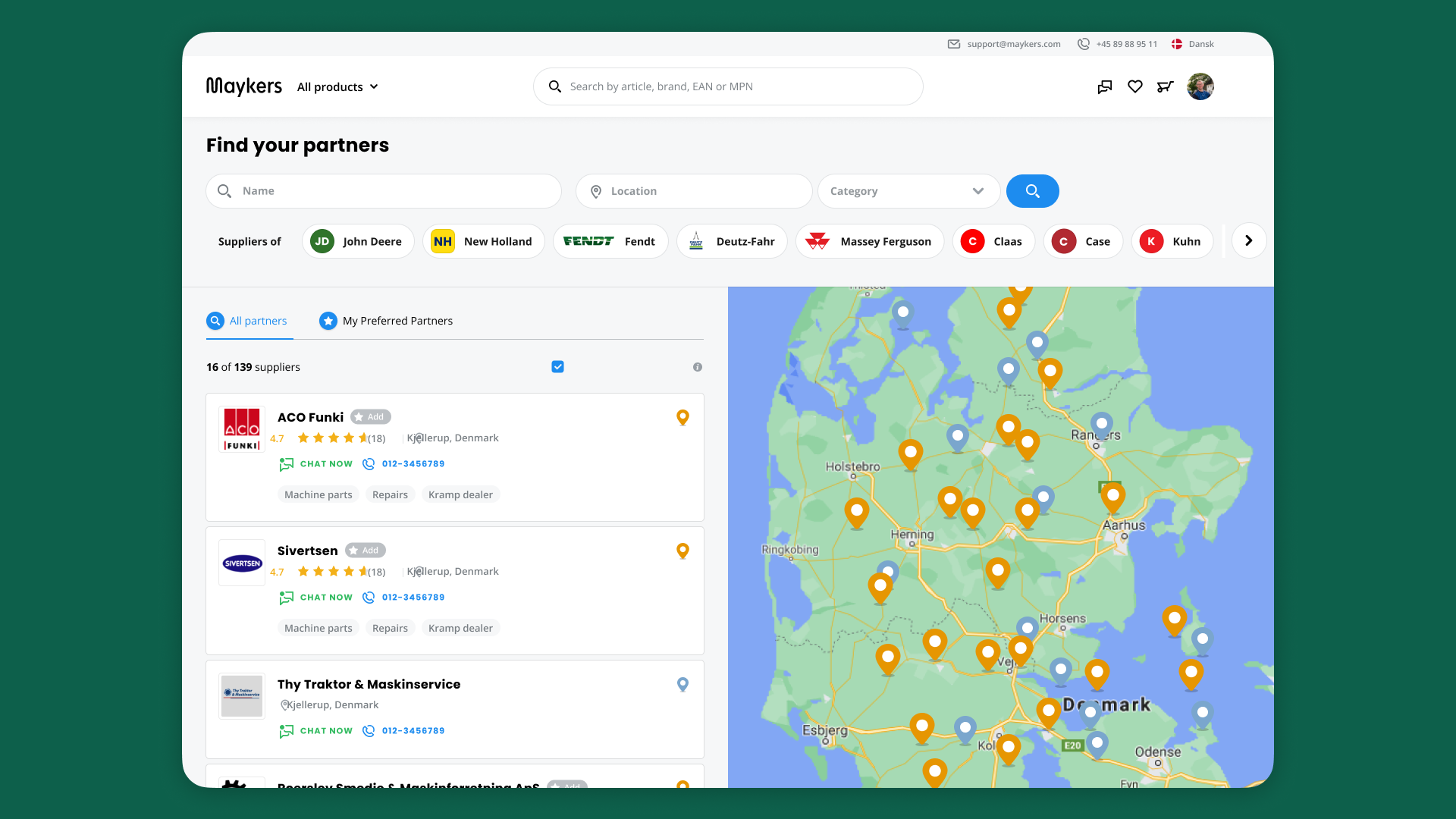
Task: Click the map pin on ACO Funki card
Action: pos(682,418)
